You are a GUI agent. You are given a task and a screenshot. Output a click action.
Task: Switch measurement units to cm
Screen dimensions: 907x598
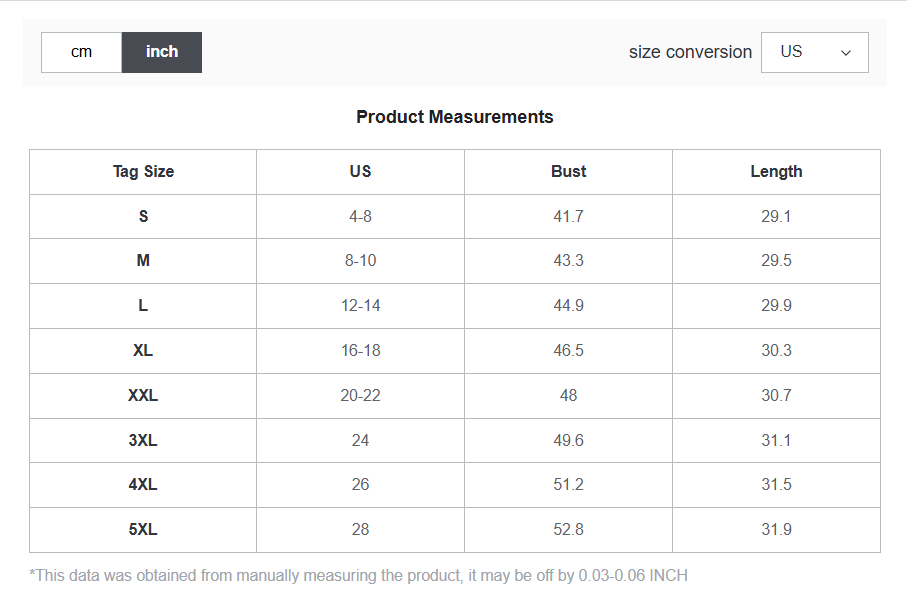pyautogui.click(x=81, y=52)
